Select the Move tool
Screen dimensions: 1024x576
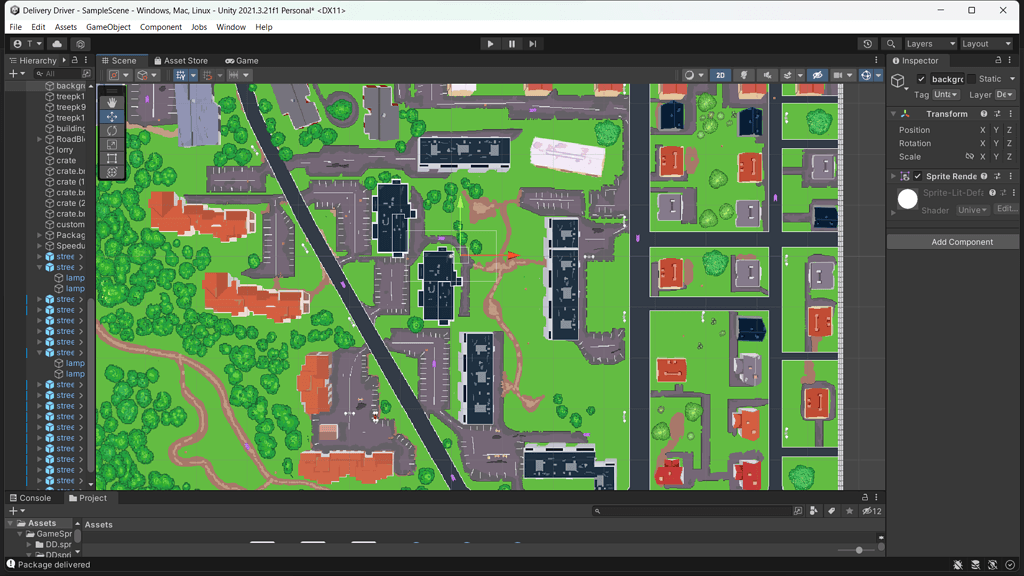112,116
